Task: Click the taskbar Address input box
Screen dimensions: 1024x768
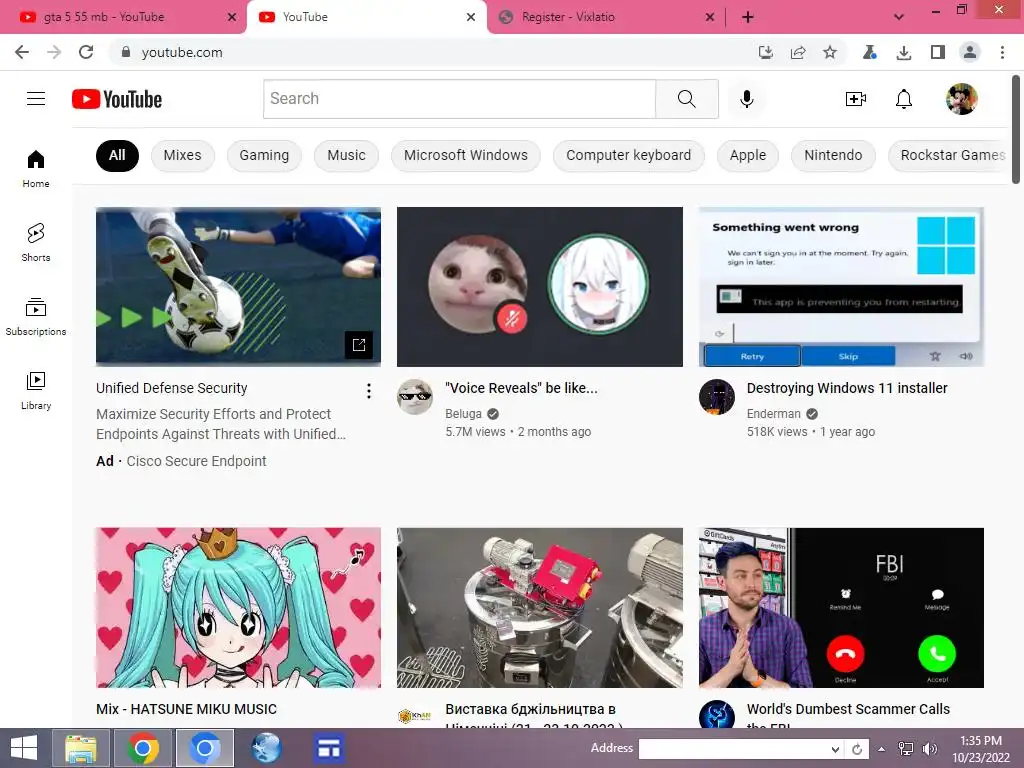Action: (x=733, y=749)
